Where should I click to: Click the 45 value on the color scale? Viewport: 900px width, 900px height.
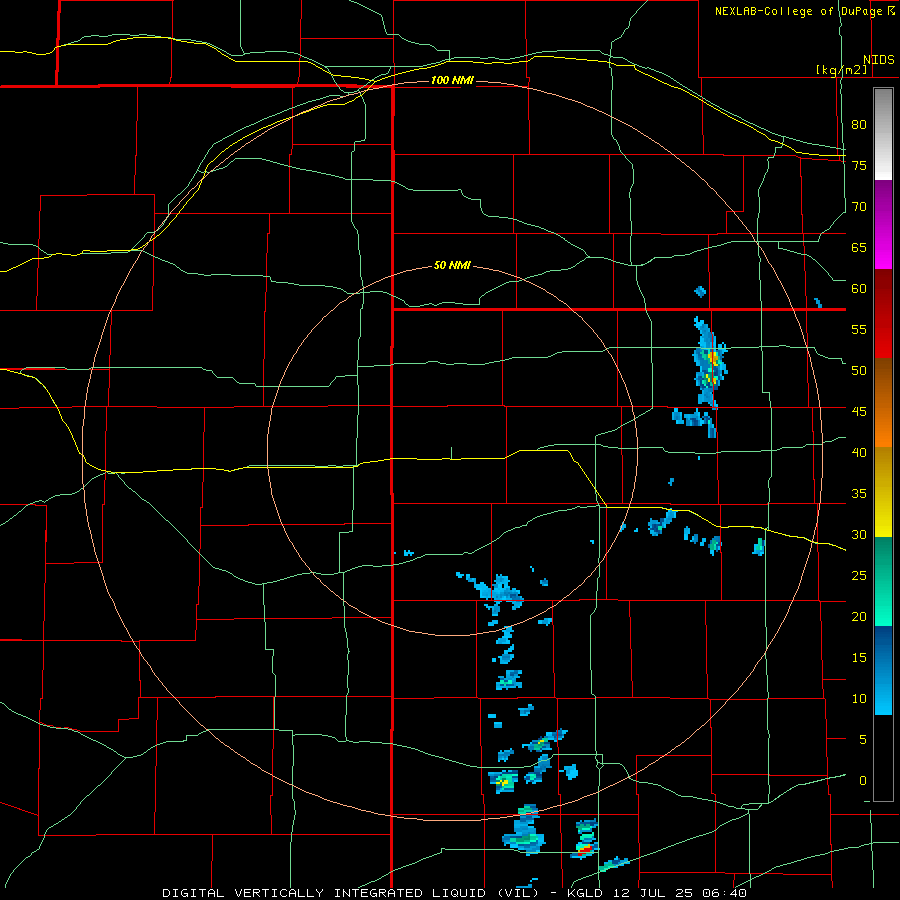859,412
